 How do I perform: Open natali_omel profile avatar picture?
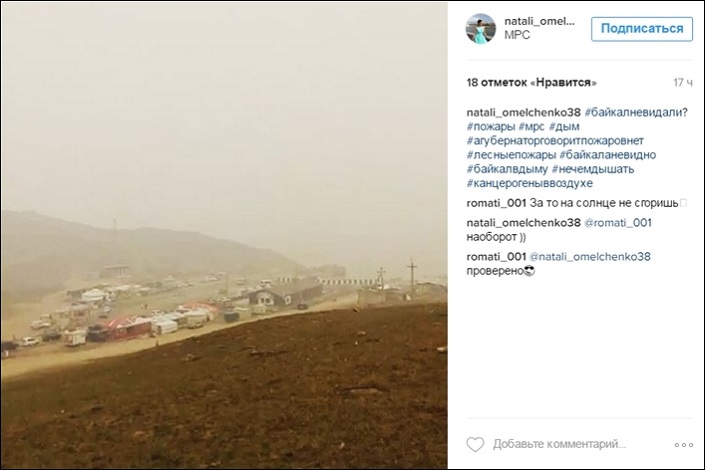[481, 28]
